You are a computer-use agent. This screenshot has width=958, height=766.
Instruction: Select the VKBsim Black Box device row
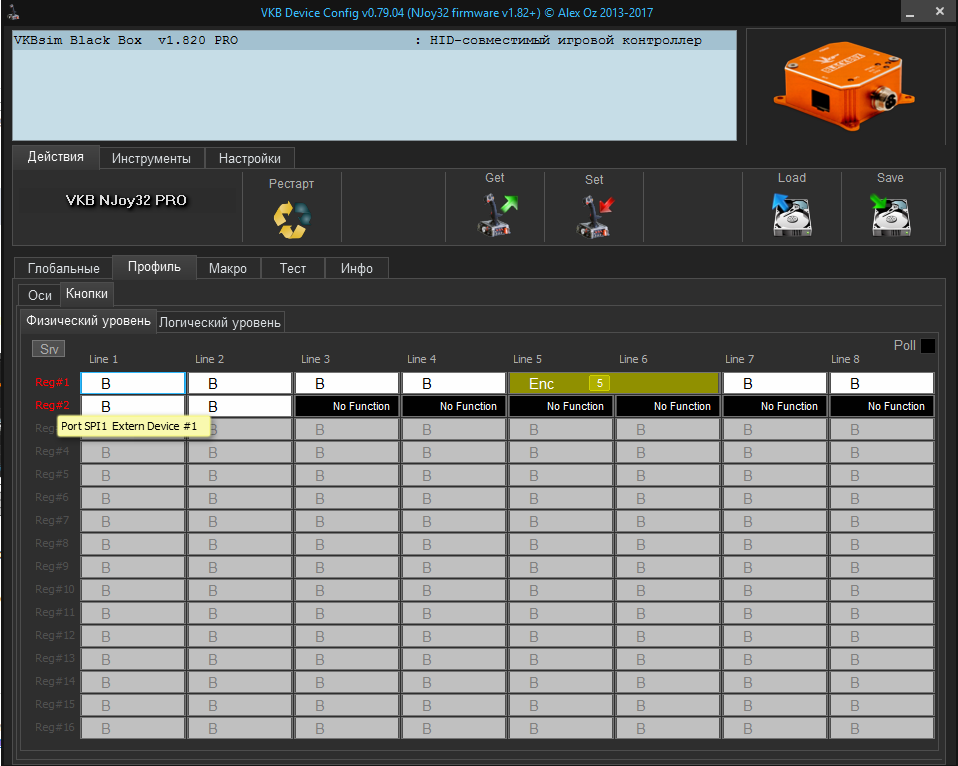pyautogui.click(x=374, y=40)
